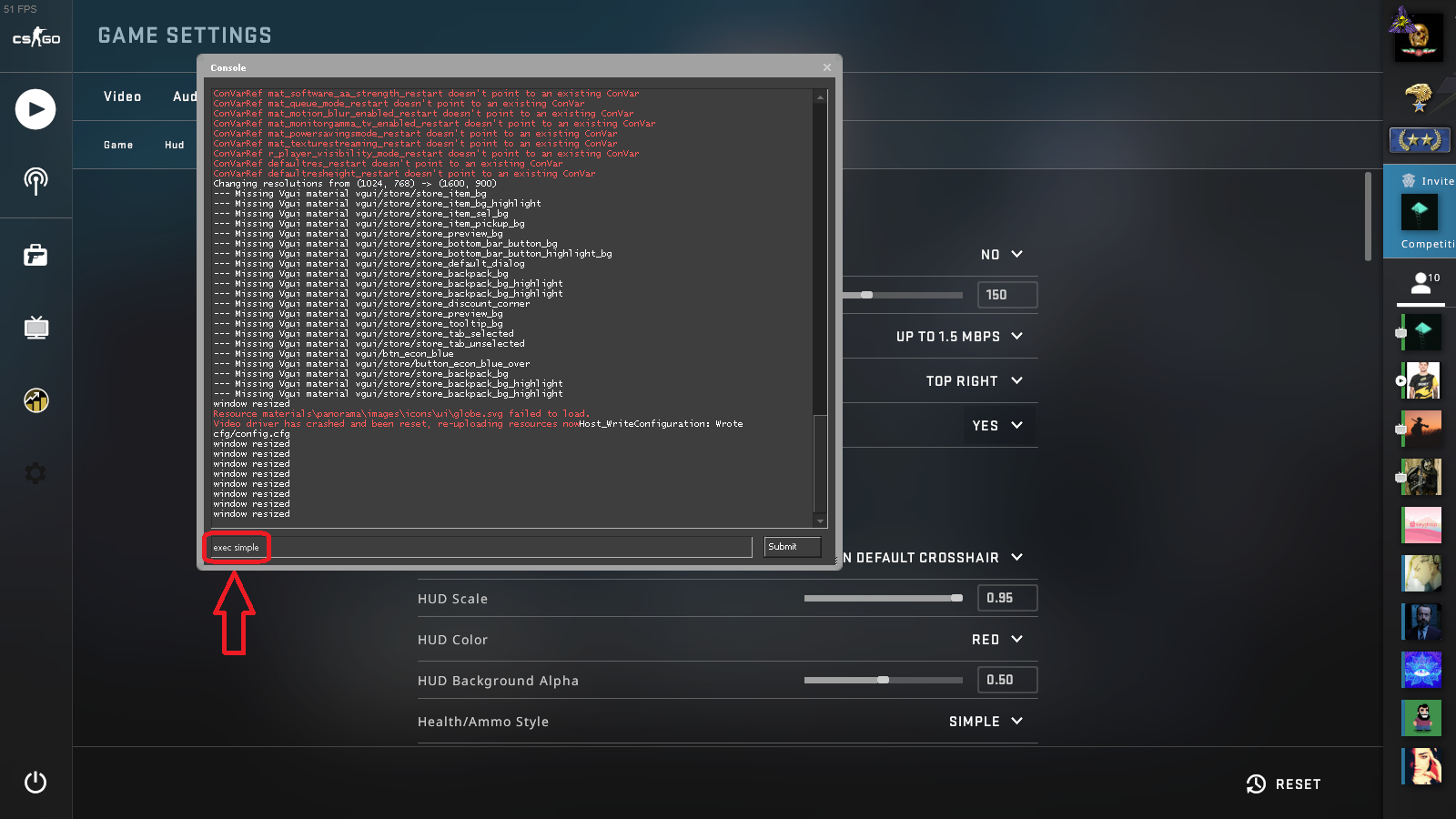Image resolution: width=1456 pixels, height=819 pixels.
Task: Open the Inventory briefcase icon
Action: [x=35, y=255]
